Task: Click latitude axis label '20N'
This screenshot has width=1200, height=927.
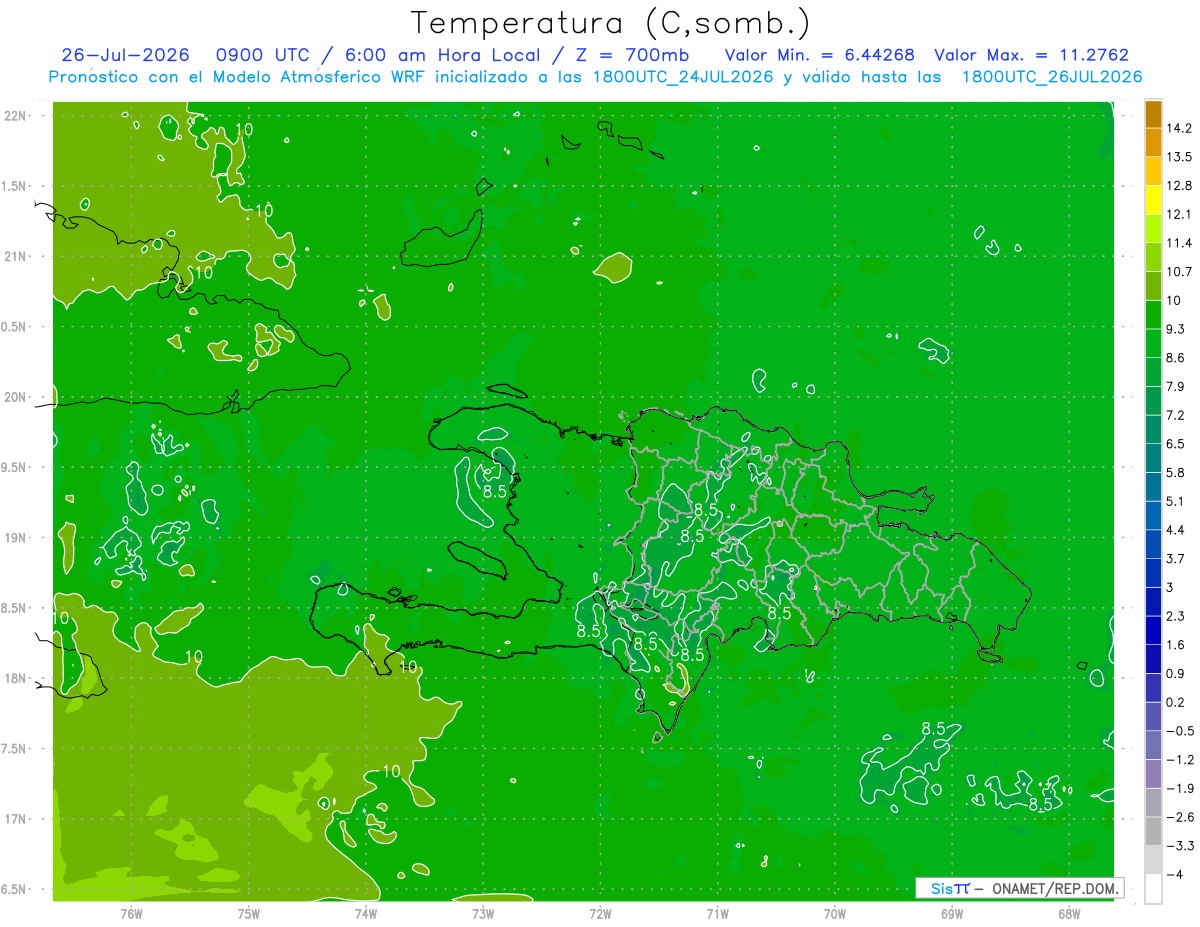Action: coord(15,397)
